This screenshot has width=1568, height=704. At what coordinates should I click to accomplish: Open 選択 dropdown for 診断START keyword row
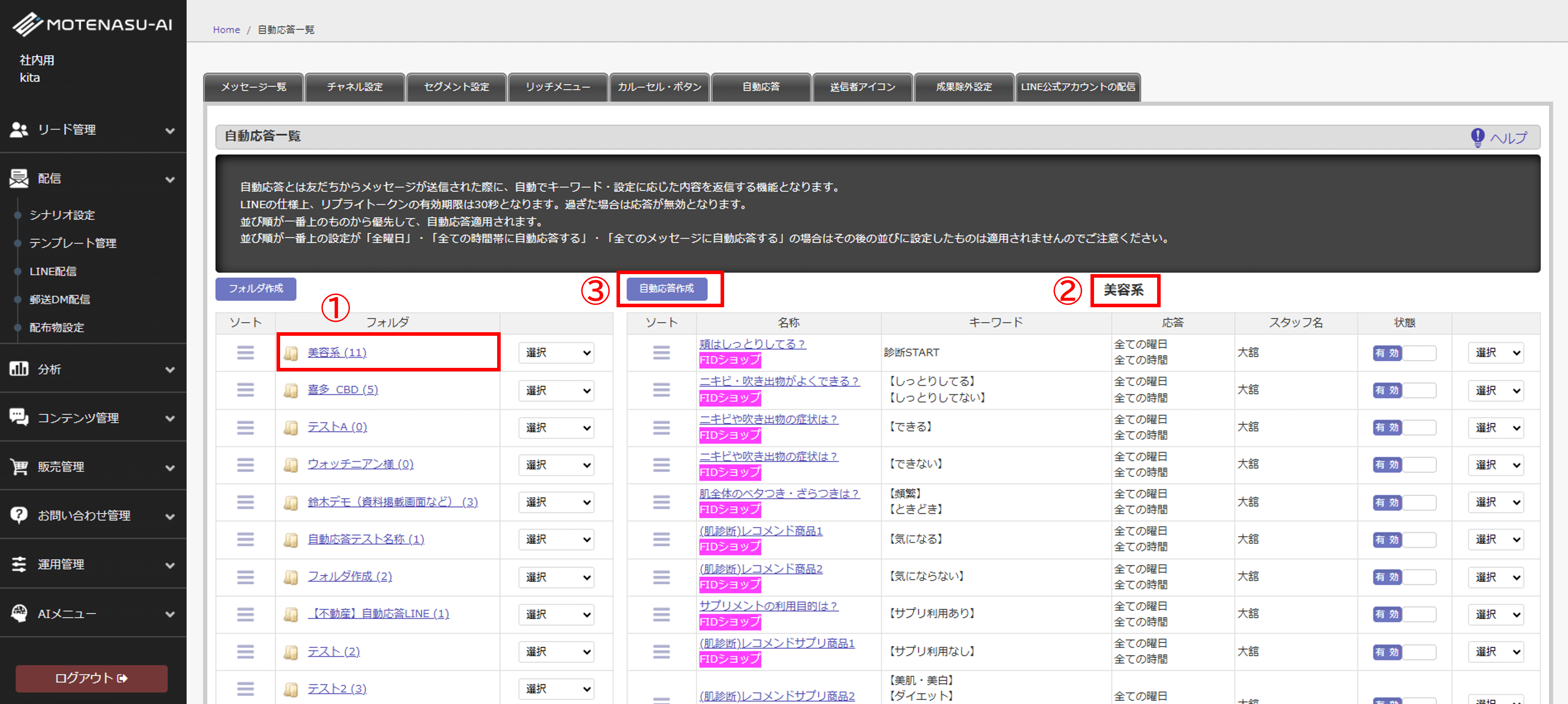[1496, 353]
